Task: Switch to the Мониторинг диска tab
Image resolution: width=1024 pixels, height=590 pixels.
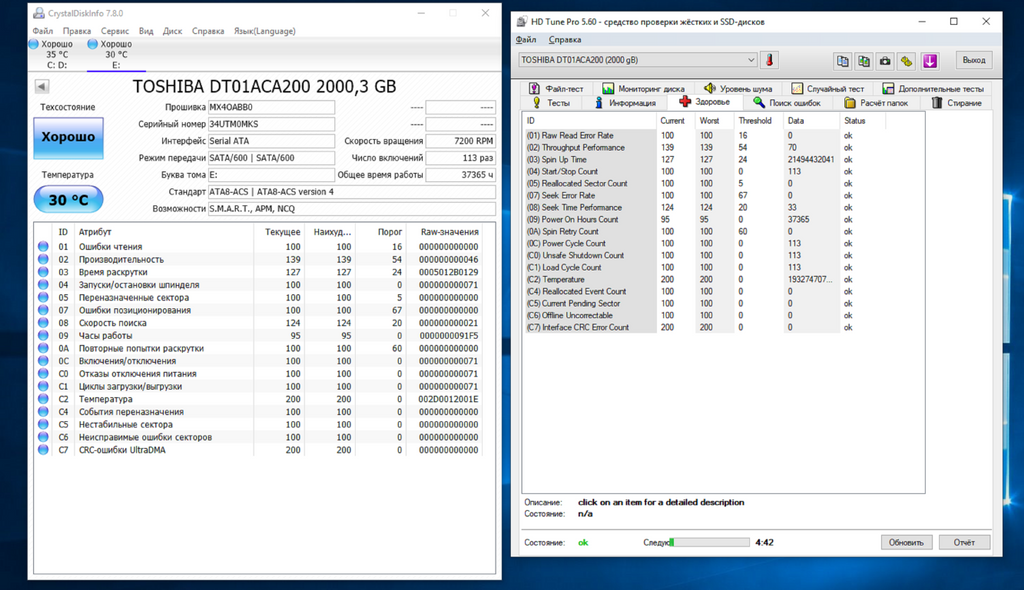Action: pyautogui.click(x=643, y=88)
